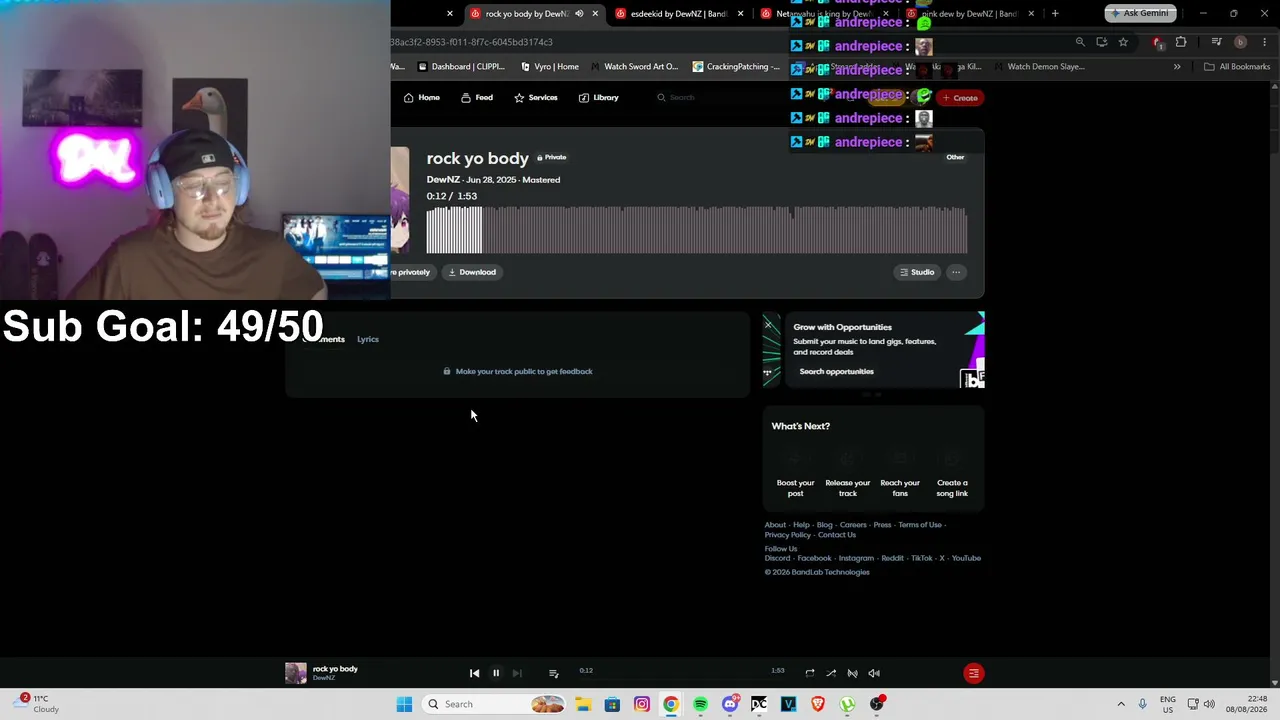Open the YouTube follow link
This screenshot has height=720, width=1280.
966,558
